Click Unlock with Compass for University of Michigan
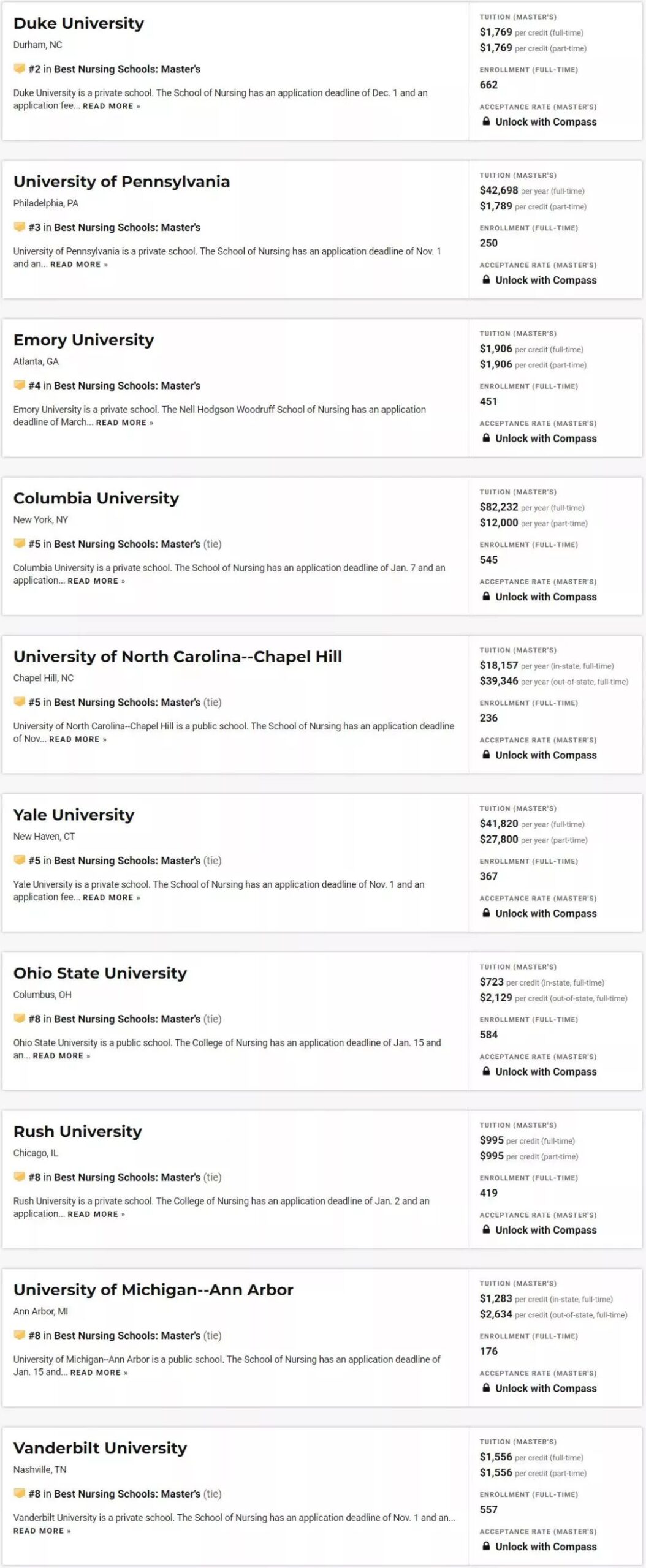 pos(545,1388)
